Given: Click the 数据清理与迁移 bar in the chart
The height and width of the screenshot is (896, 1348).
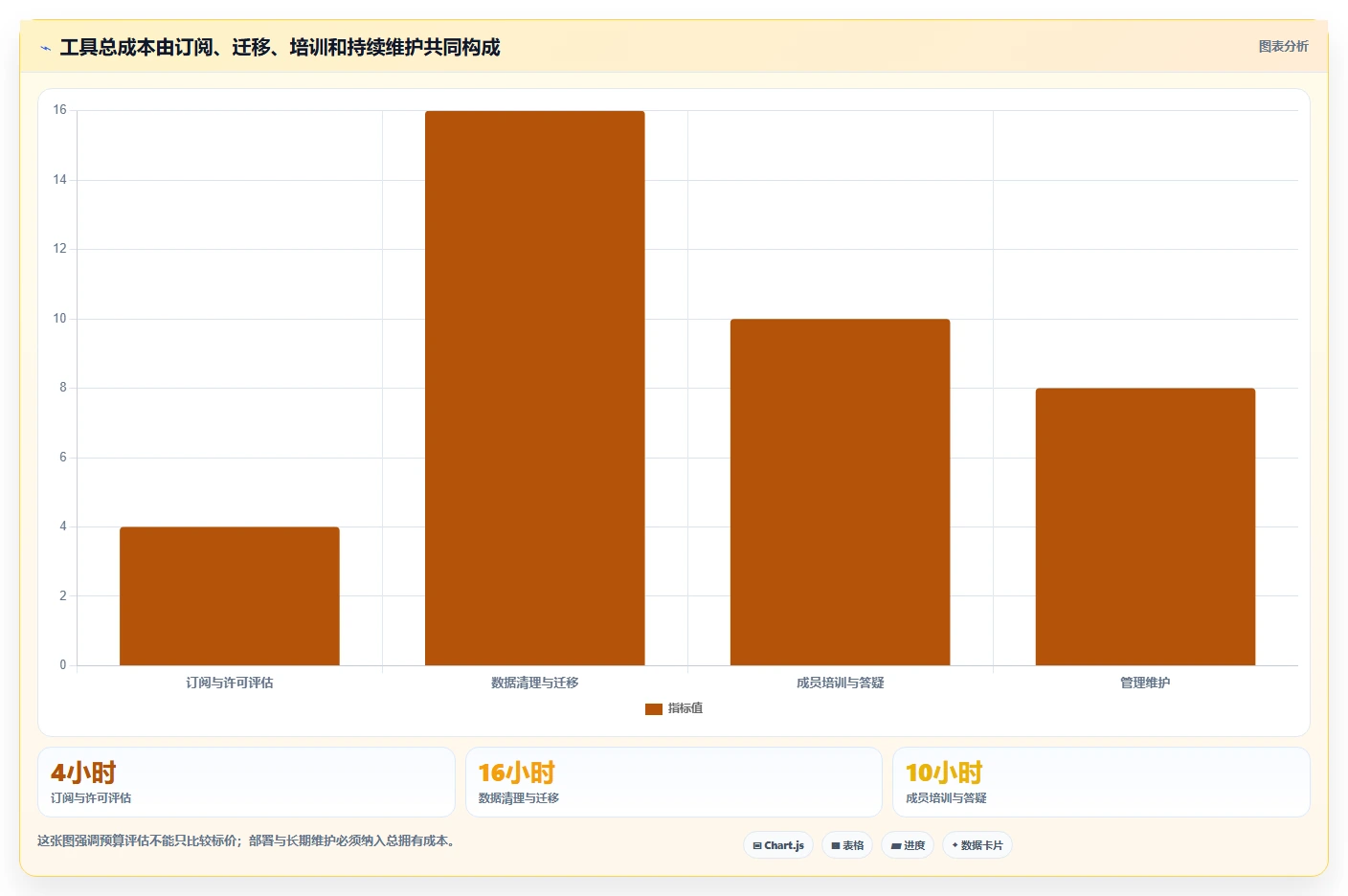Looking at the screenshot, I should tap(535, 388).
